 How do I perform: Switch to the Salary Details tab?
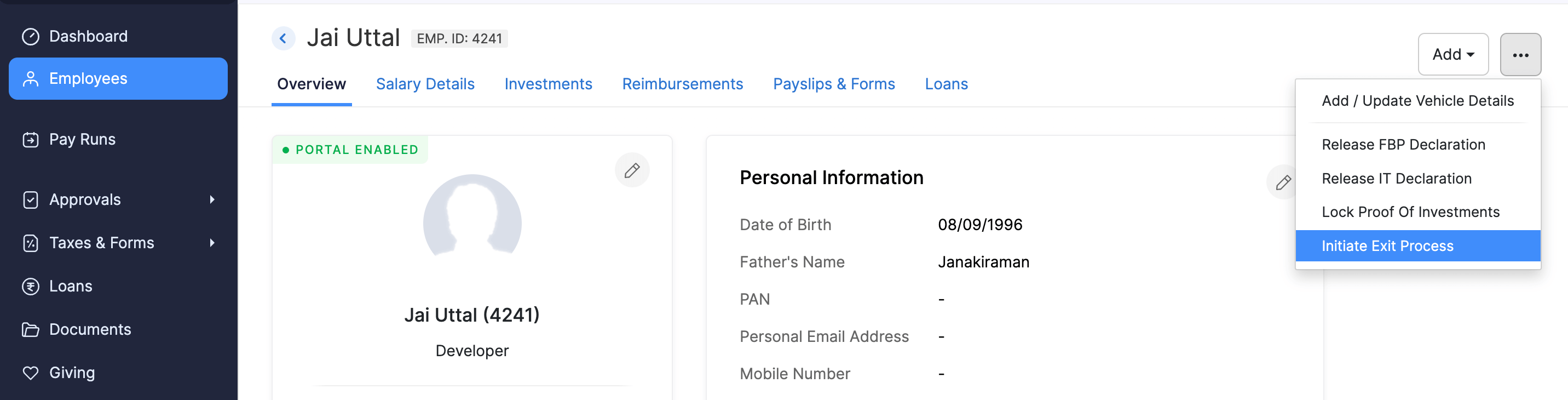425,84
